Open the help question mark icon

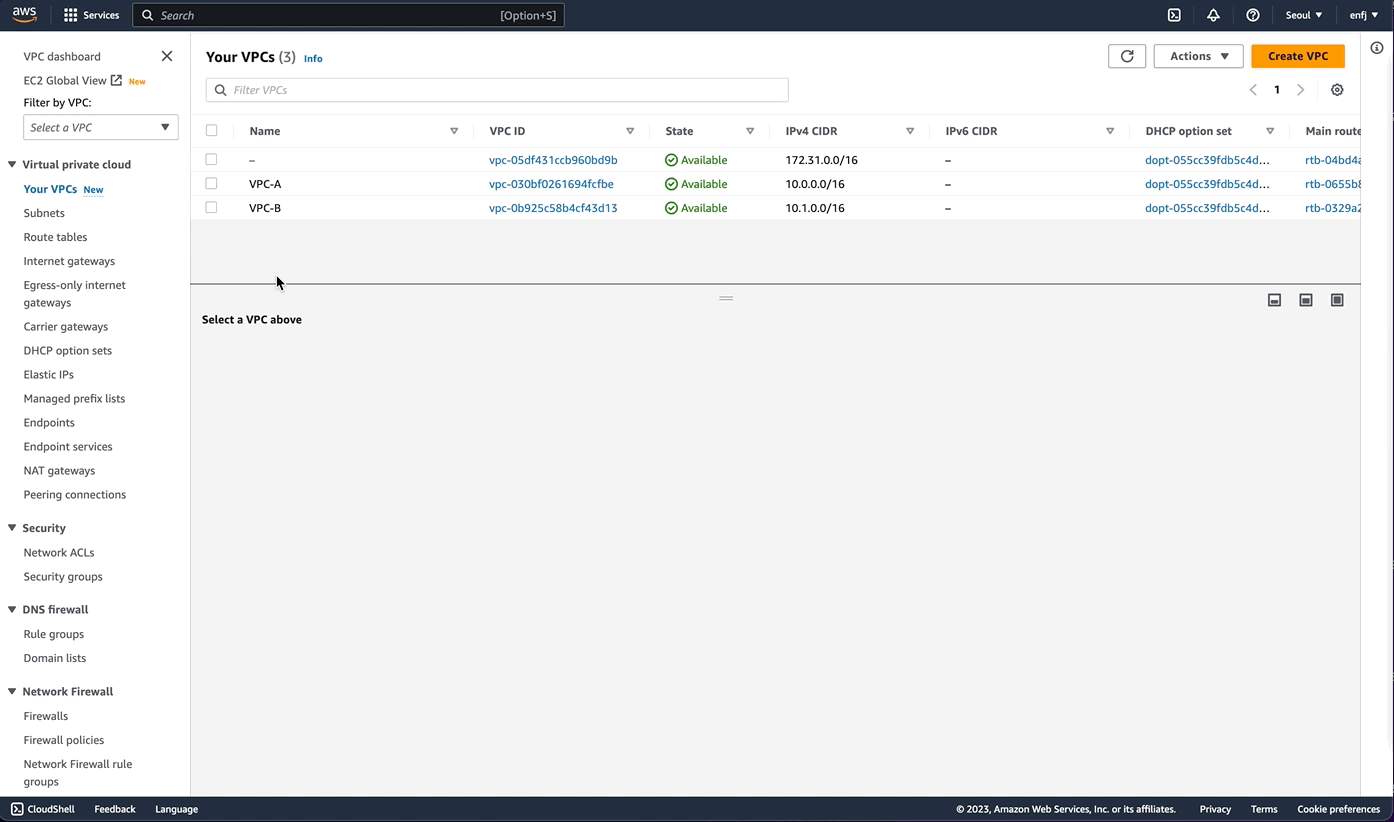[x=1252, y=15]
